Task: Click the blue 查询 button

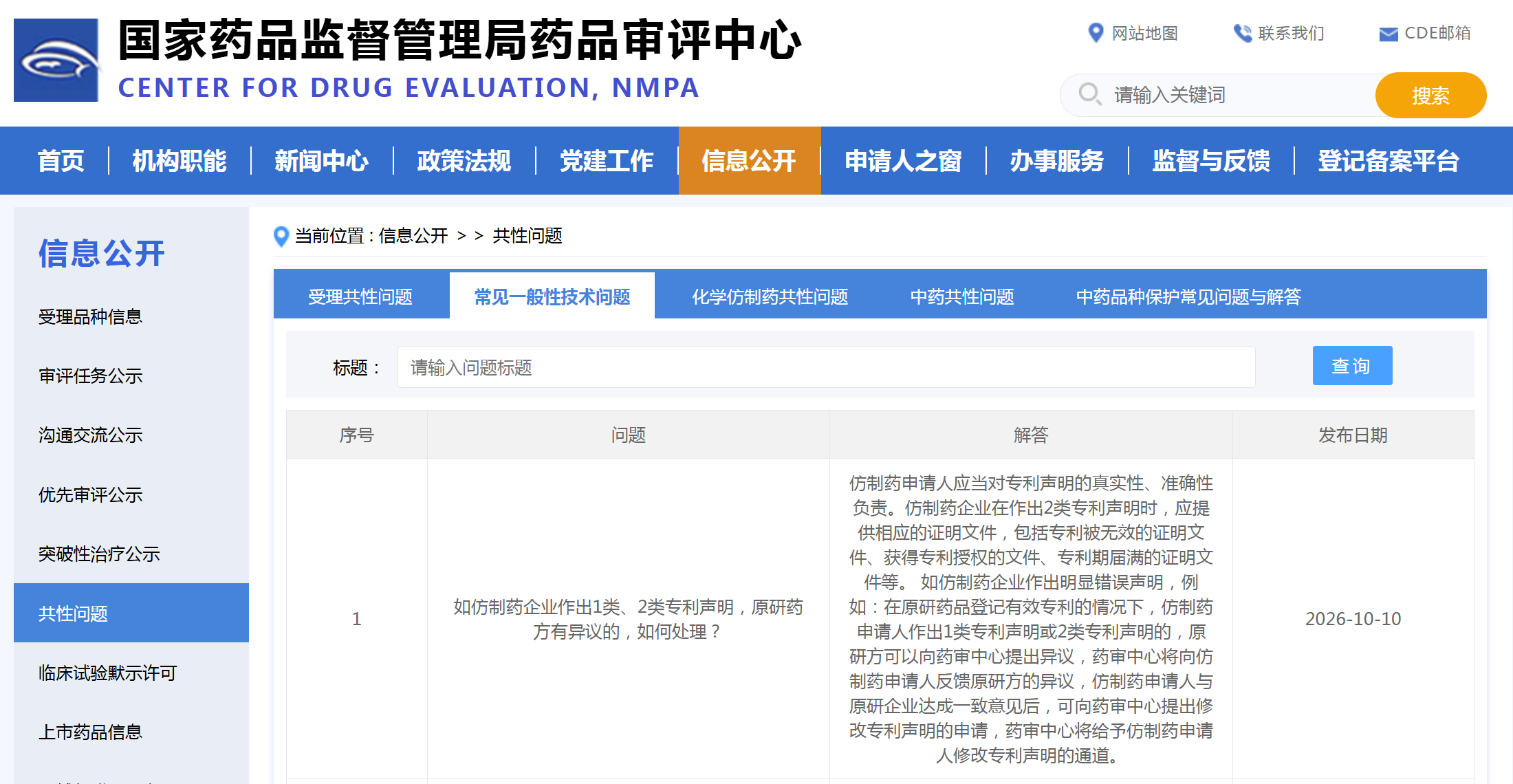Action: click(x=1352, y=365)
